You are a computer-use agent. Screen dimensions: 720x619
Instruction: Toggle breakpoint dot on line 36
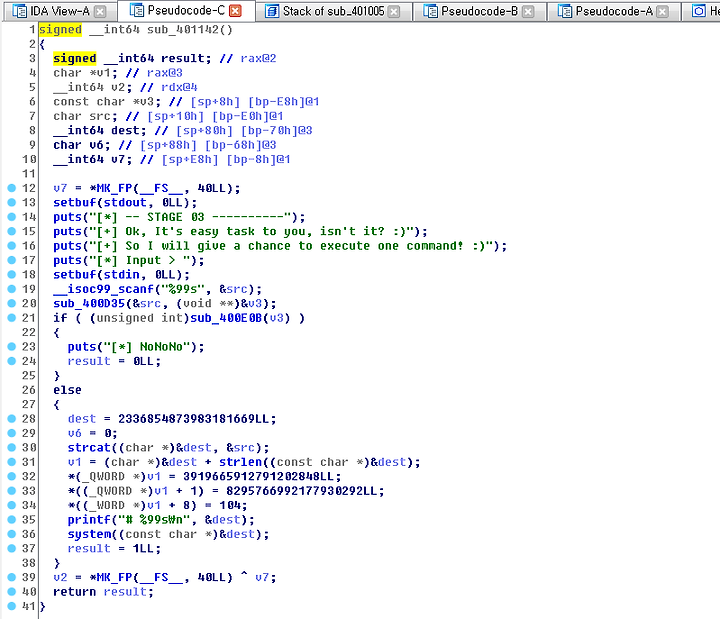click(x=12, y=534)
